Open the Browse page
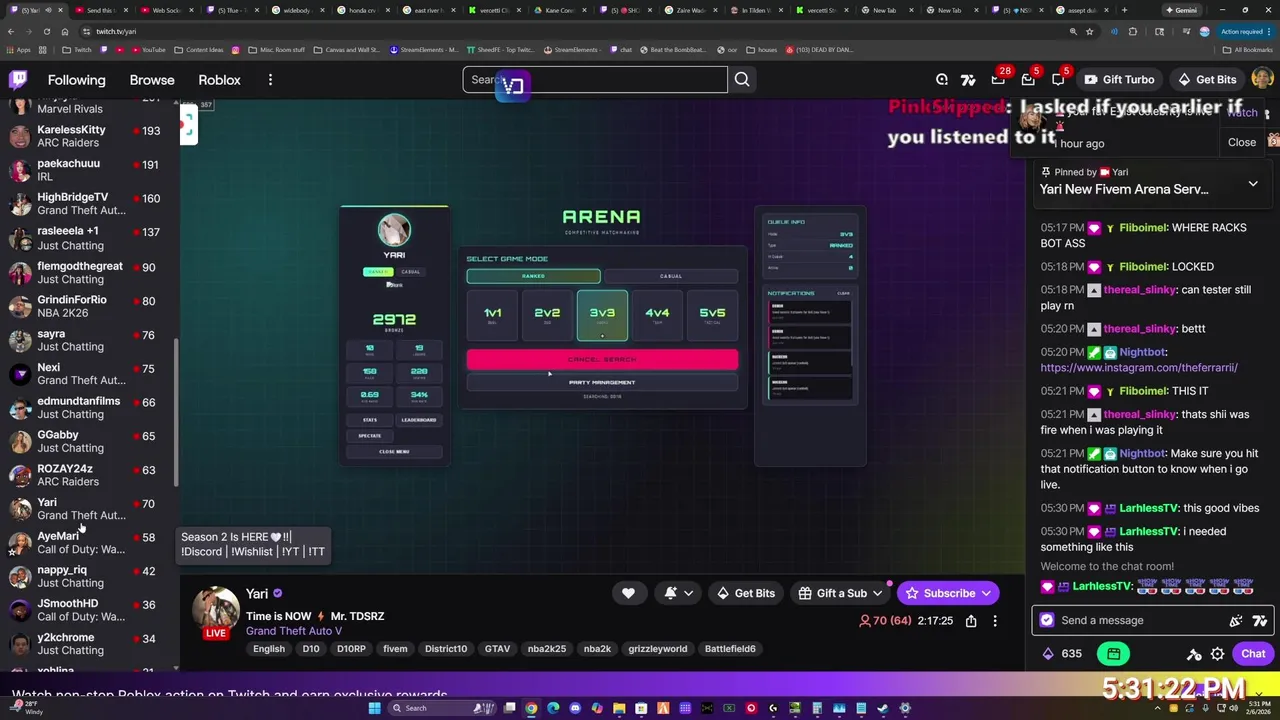1280x720 pixels. 152,80
